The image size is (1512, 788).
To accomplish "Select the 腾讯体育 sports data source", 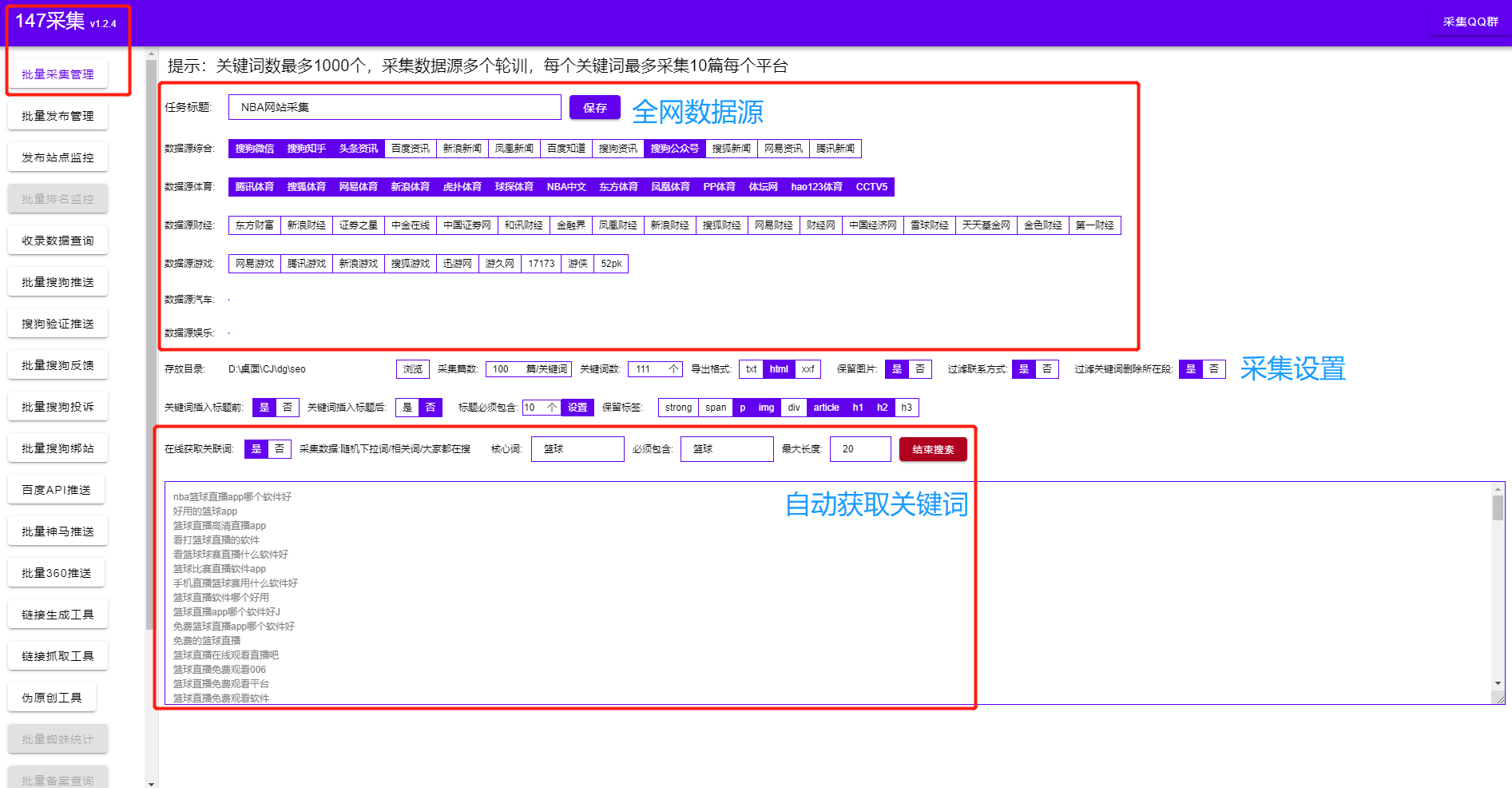I will point(253,186).
